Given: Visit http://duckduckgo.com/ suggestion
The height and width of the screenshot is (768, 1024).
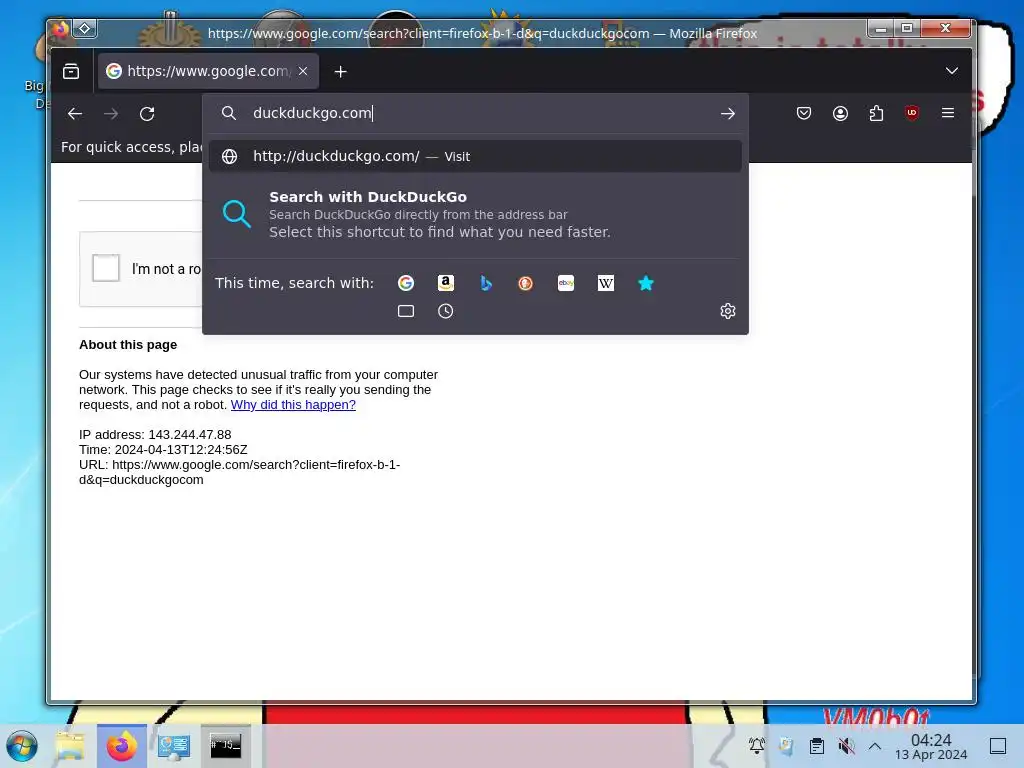Looking at the screenshot, I should 475,156.
